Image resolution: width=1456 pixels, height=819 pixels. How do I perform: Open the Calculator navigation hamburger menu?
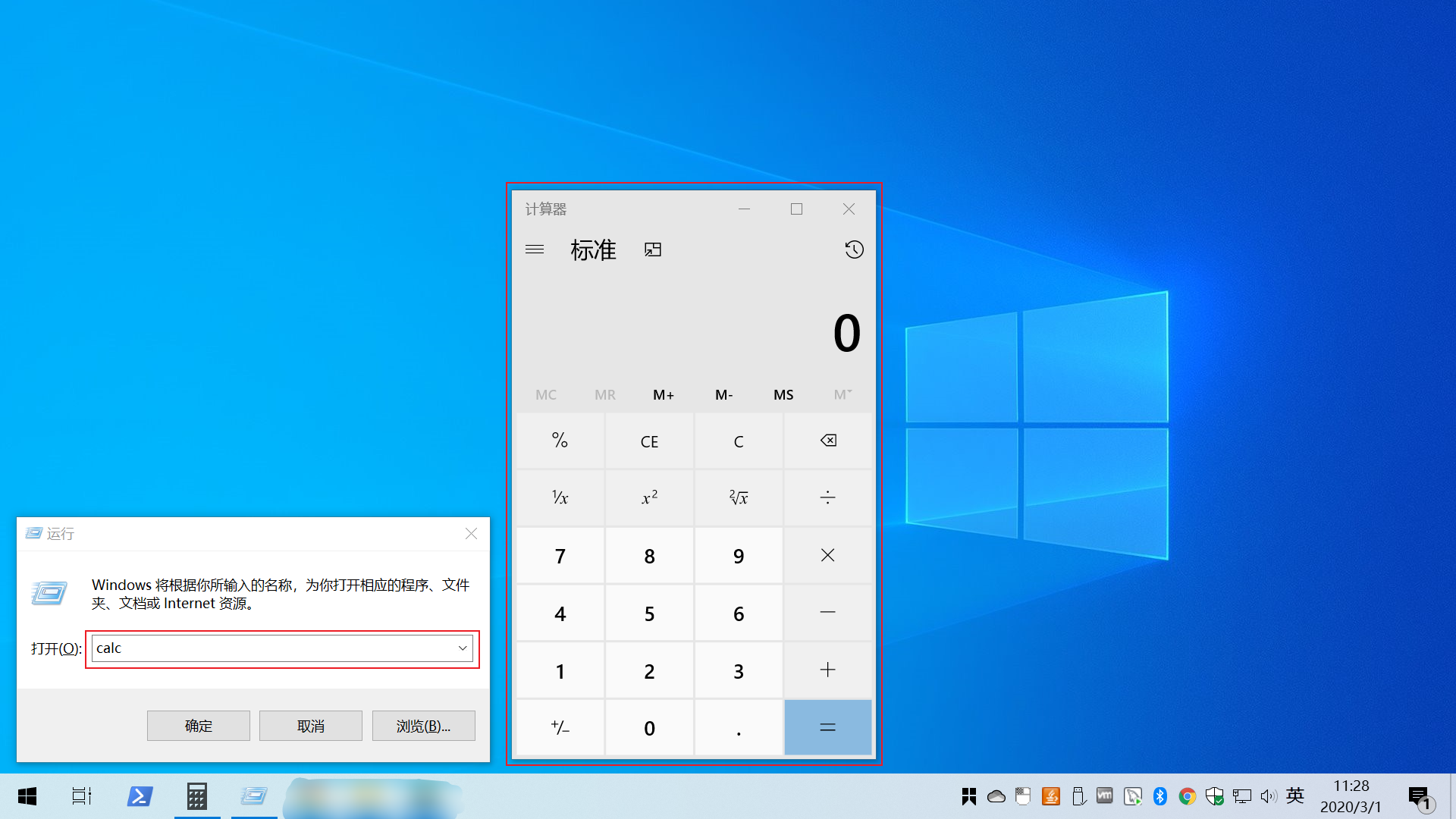[535, 249]
